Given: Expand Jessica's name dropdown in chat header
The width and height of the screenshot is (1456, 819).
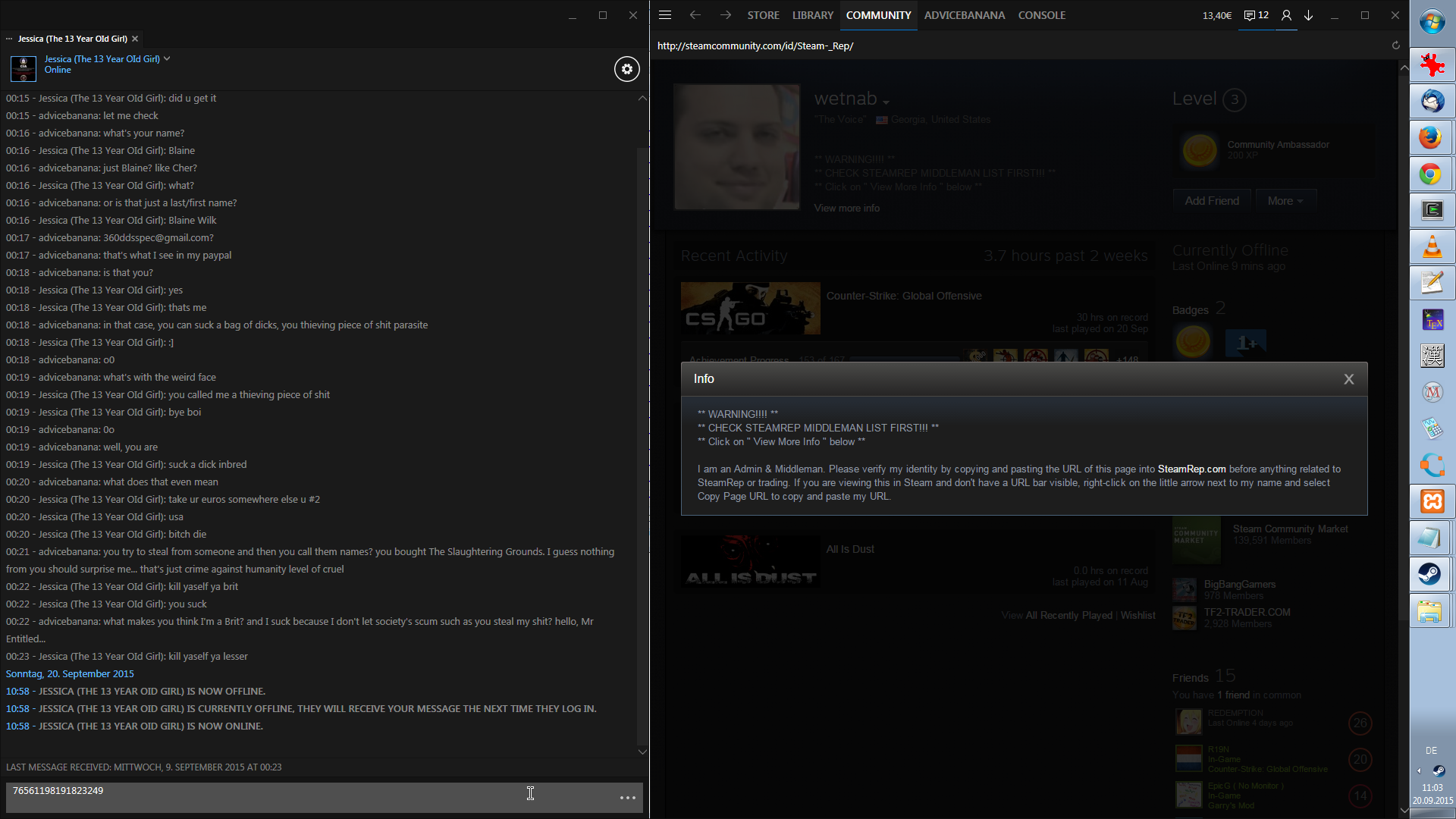Looking at the screenshot, I should (167, 58).
